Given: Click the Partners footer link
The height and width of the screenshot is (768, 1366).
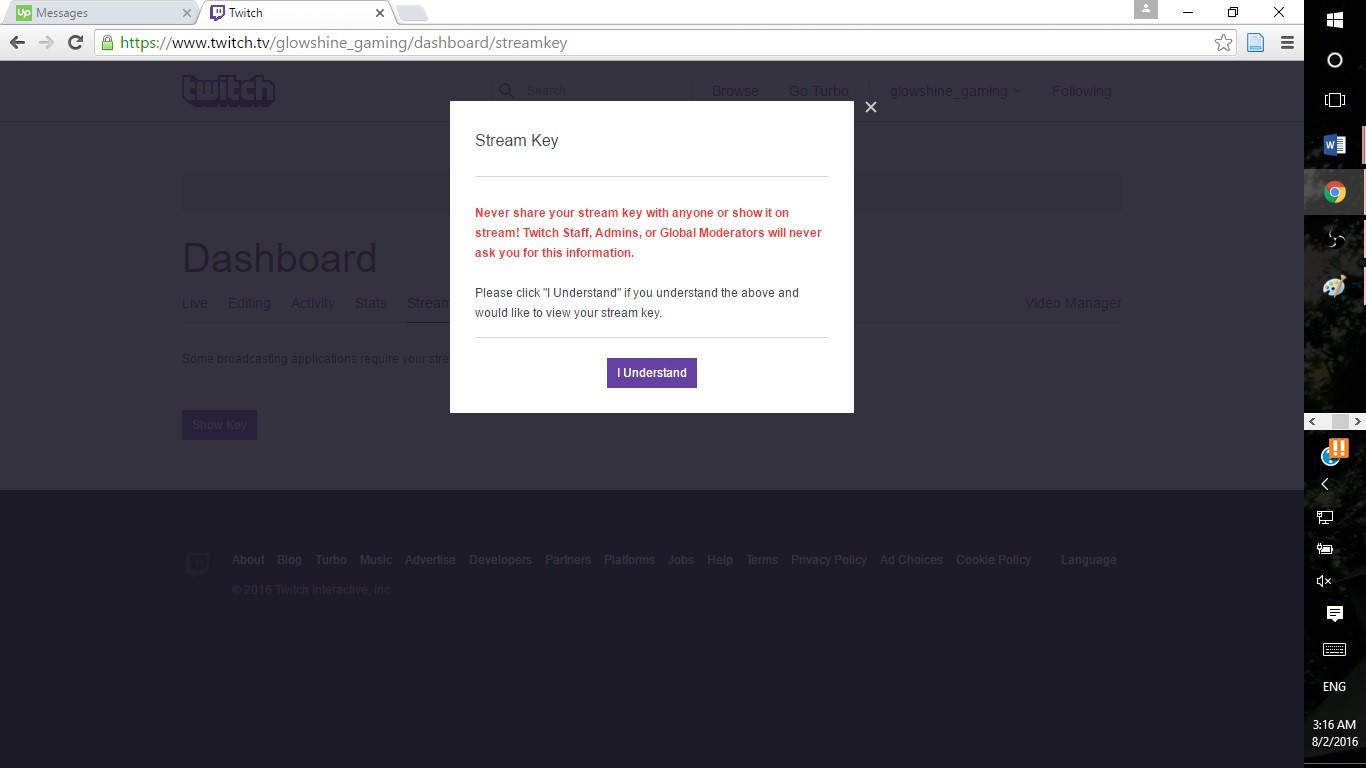Looking at the screenshot, I should 568,560.
